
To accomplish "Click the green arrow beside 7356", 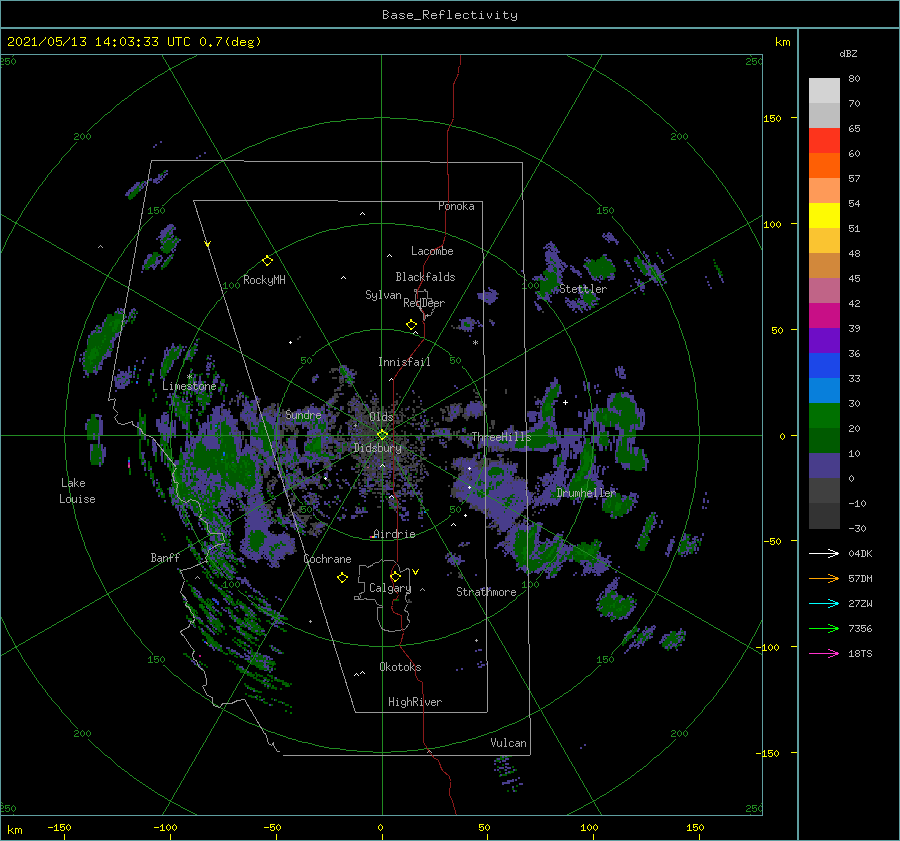I will pyautogui.click(x=824, y=629).
